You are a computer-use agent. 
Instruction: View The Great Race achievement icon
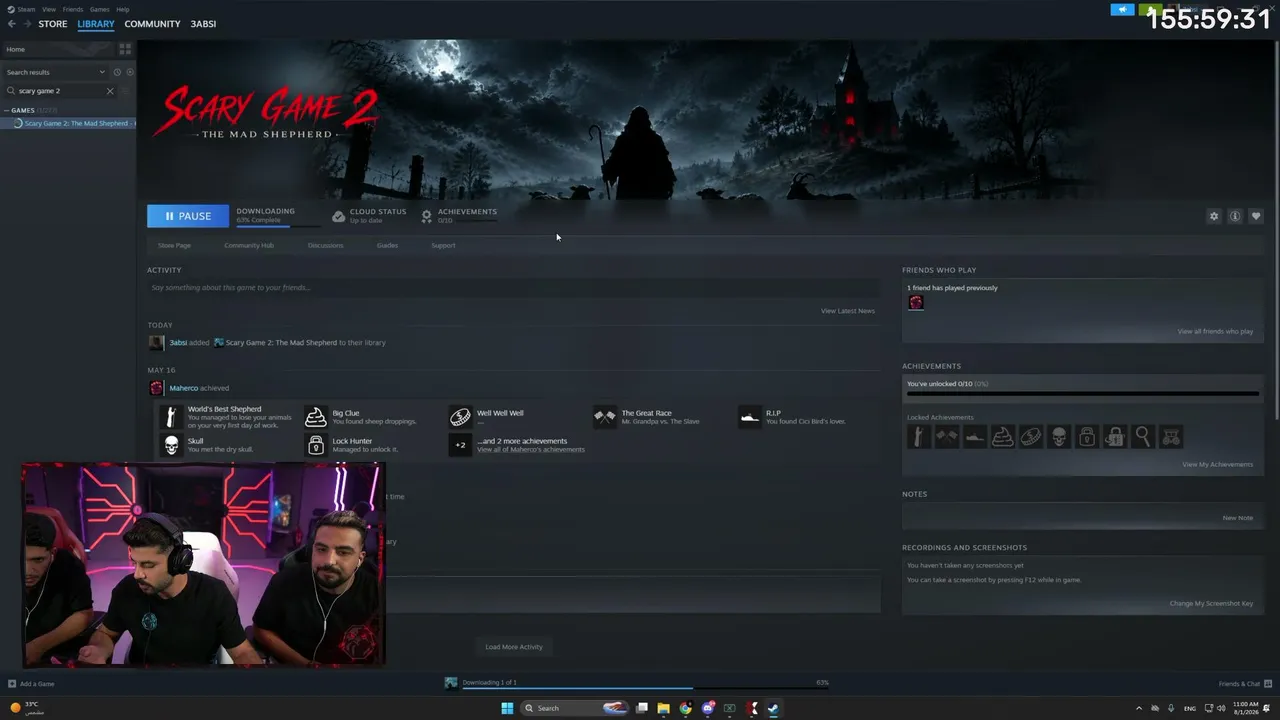coord(605,417)
